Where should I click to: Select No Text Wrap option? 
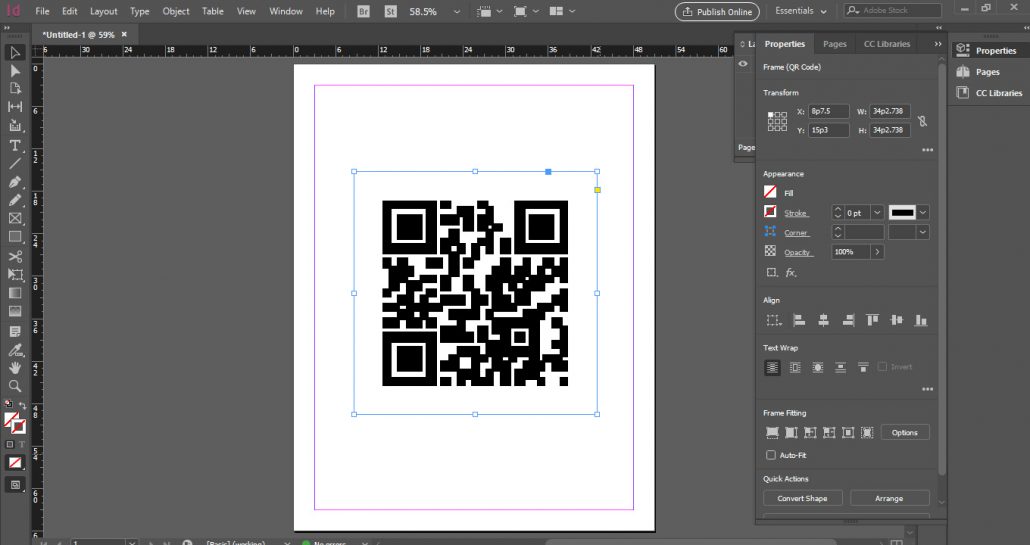(772, 368)
